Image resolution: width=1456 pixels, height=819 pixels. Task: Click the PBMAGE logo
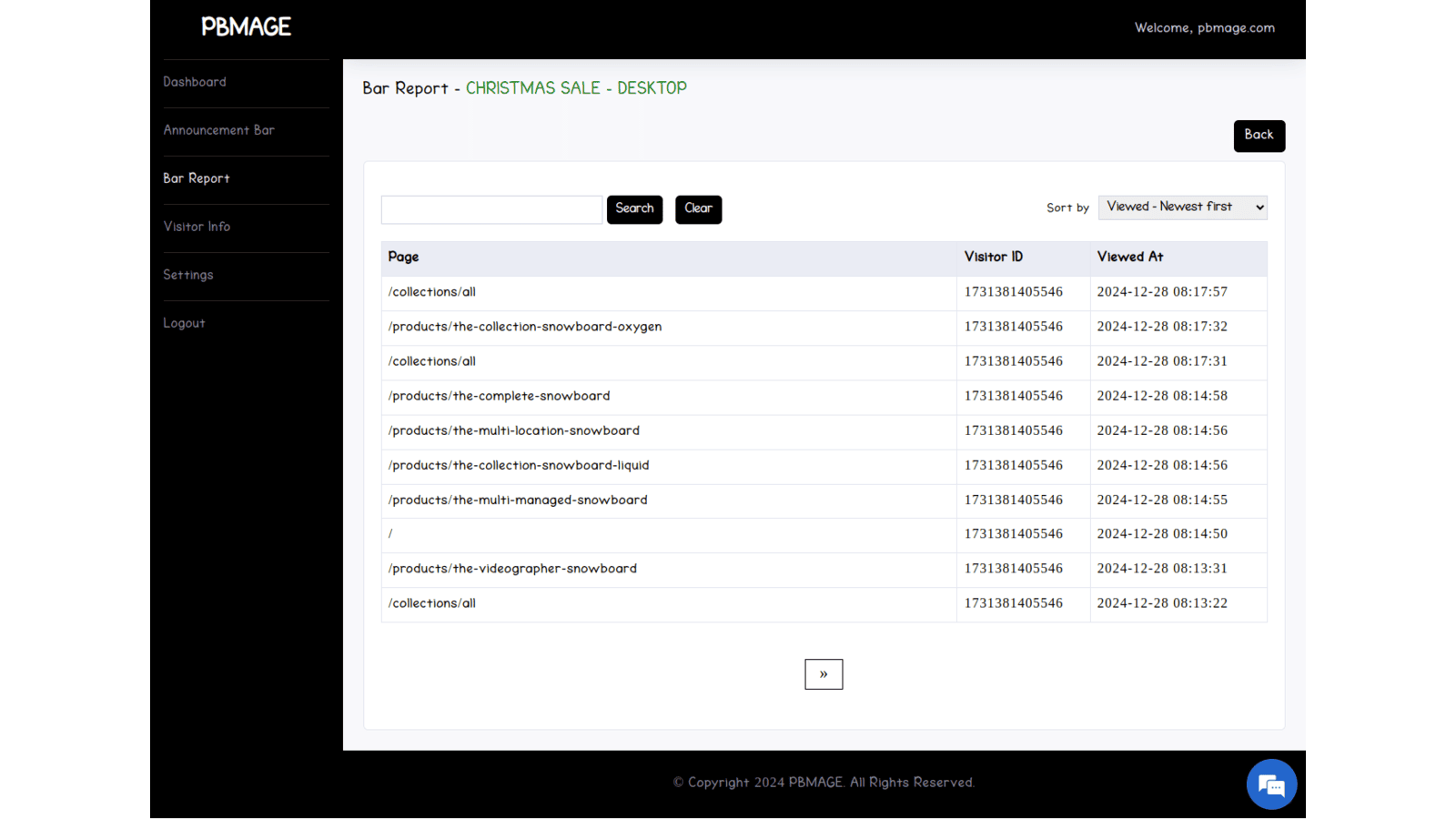[x=246, y=27]
